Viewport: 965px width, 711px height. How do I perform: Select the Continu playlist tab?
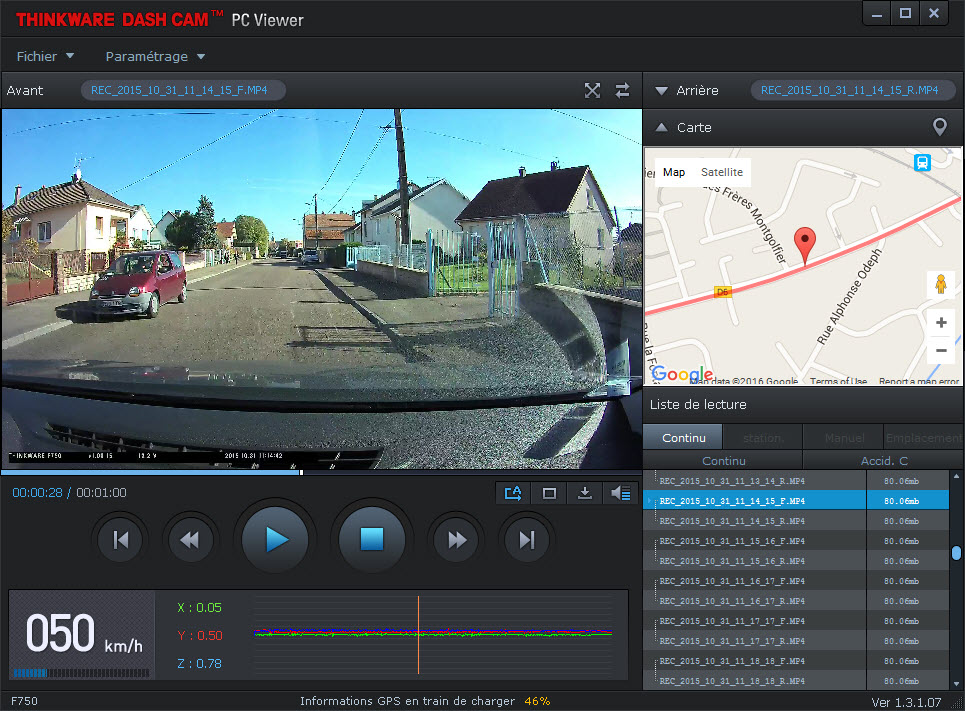click(683, 438)
